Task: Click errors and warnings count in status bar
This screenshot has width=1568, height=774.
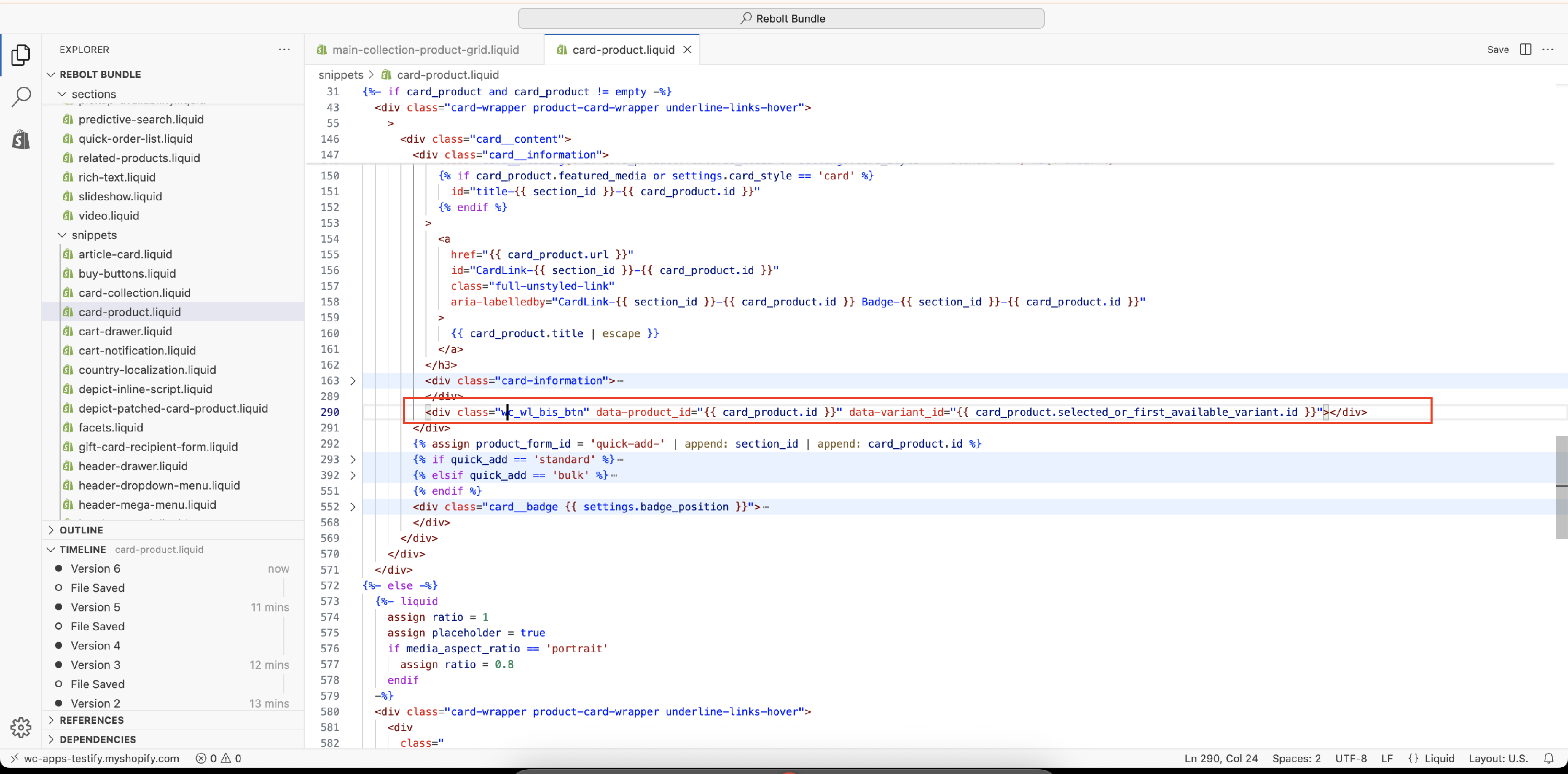Action: pos(218,758)
